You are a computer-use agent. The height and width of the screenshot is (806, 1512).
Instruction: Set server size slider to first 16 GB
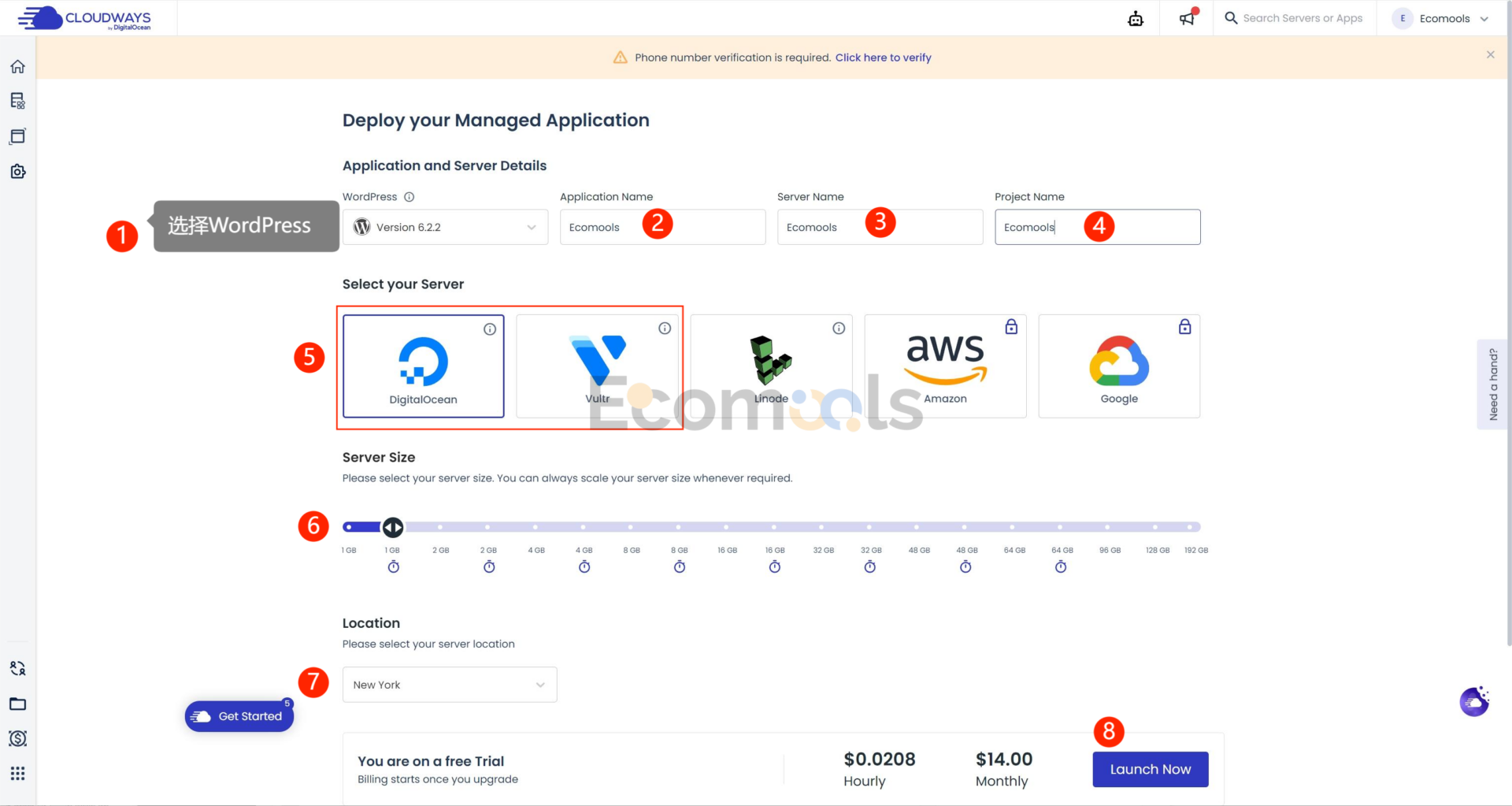pyautogui.click(x=726, y=527)
